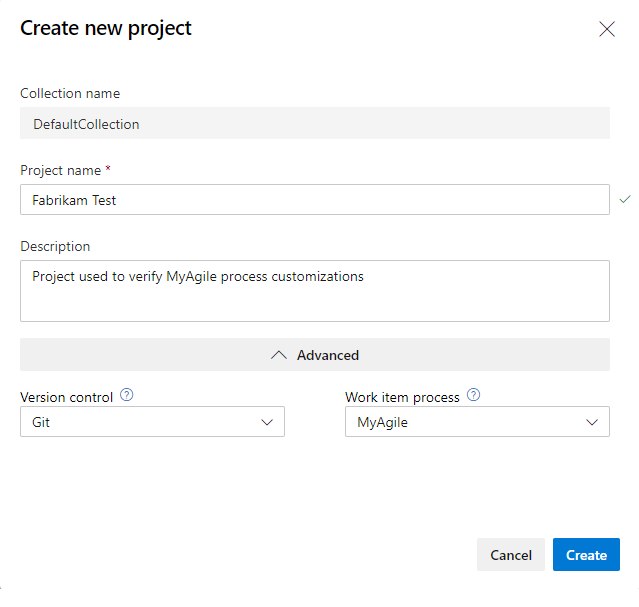Image resolution: width=639 pixels, height=607 pixels.
Task: Click the chevron icon beside Advanced
Action: (279, 355)
